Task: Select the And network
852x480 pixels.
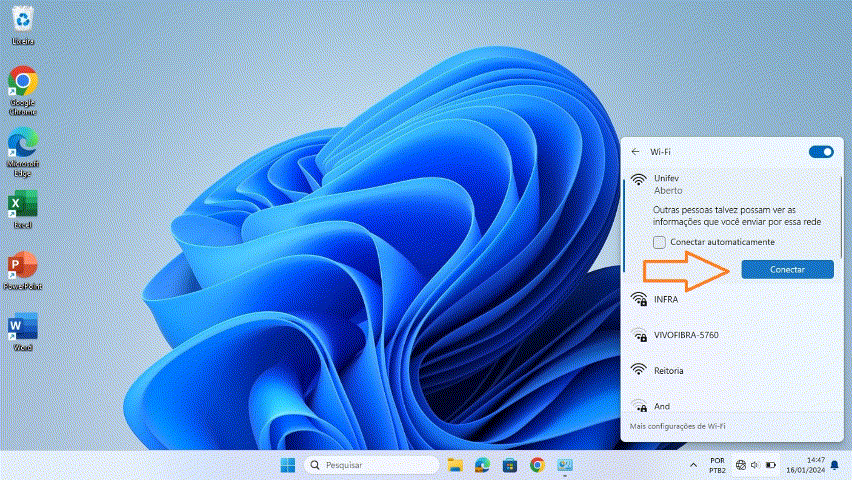Action: point(732,406)
